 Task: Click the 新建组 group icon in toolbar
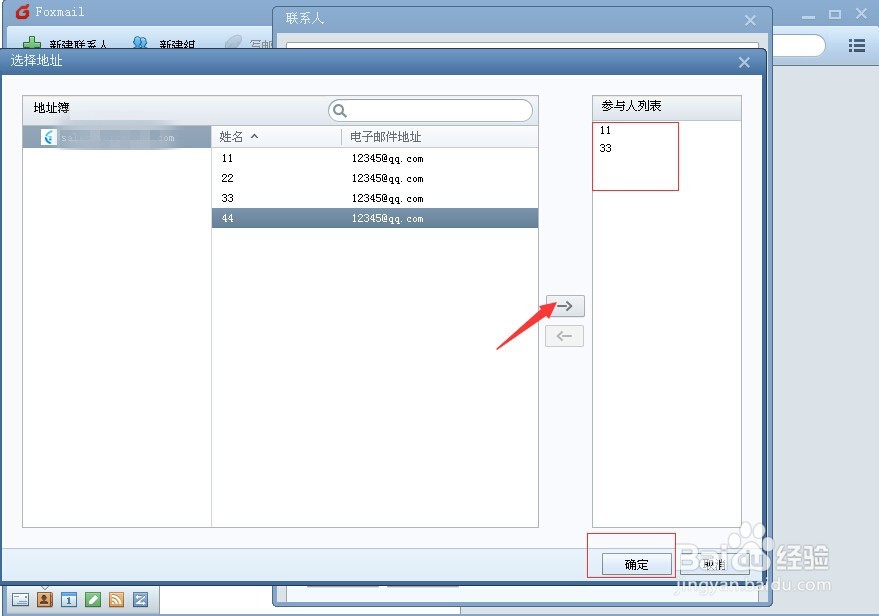140,43
